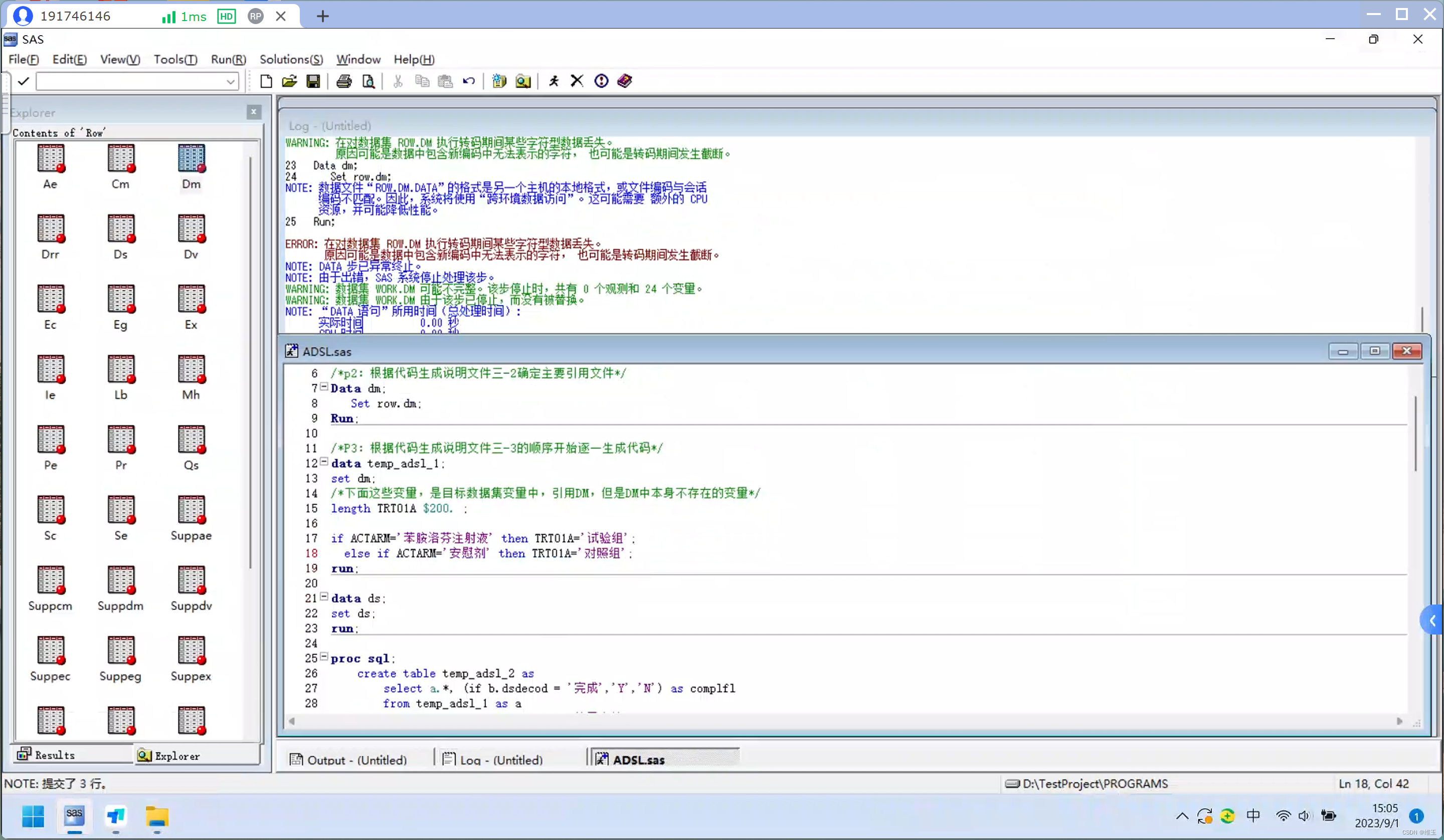Undo last edit with the Undo arrow
Image resolution: width=1444 pixels, height=840 pixels.
pos(469,81)
